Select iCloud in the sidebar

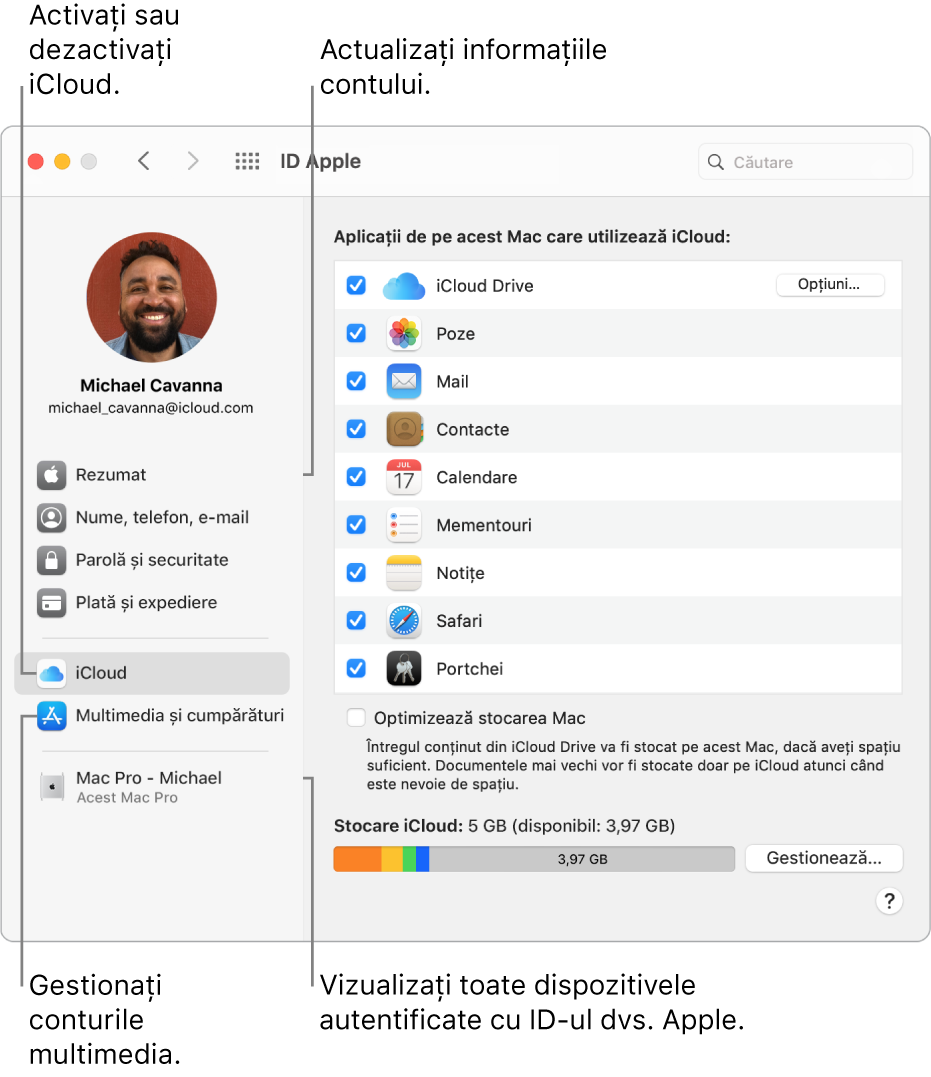pyautogui.click(x=152, y=673)
